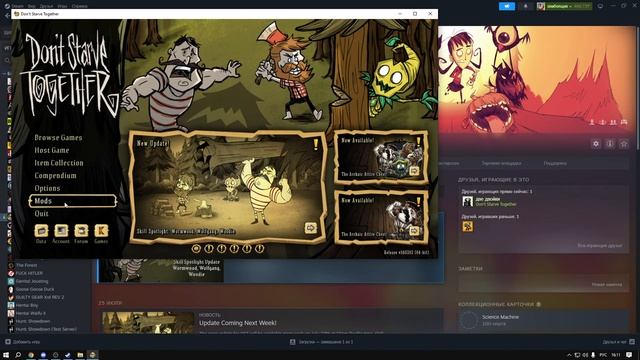Open Options in game menu
This screenshot has width=640, height=360.
[x=47, y=188]
